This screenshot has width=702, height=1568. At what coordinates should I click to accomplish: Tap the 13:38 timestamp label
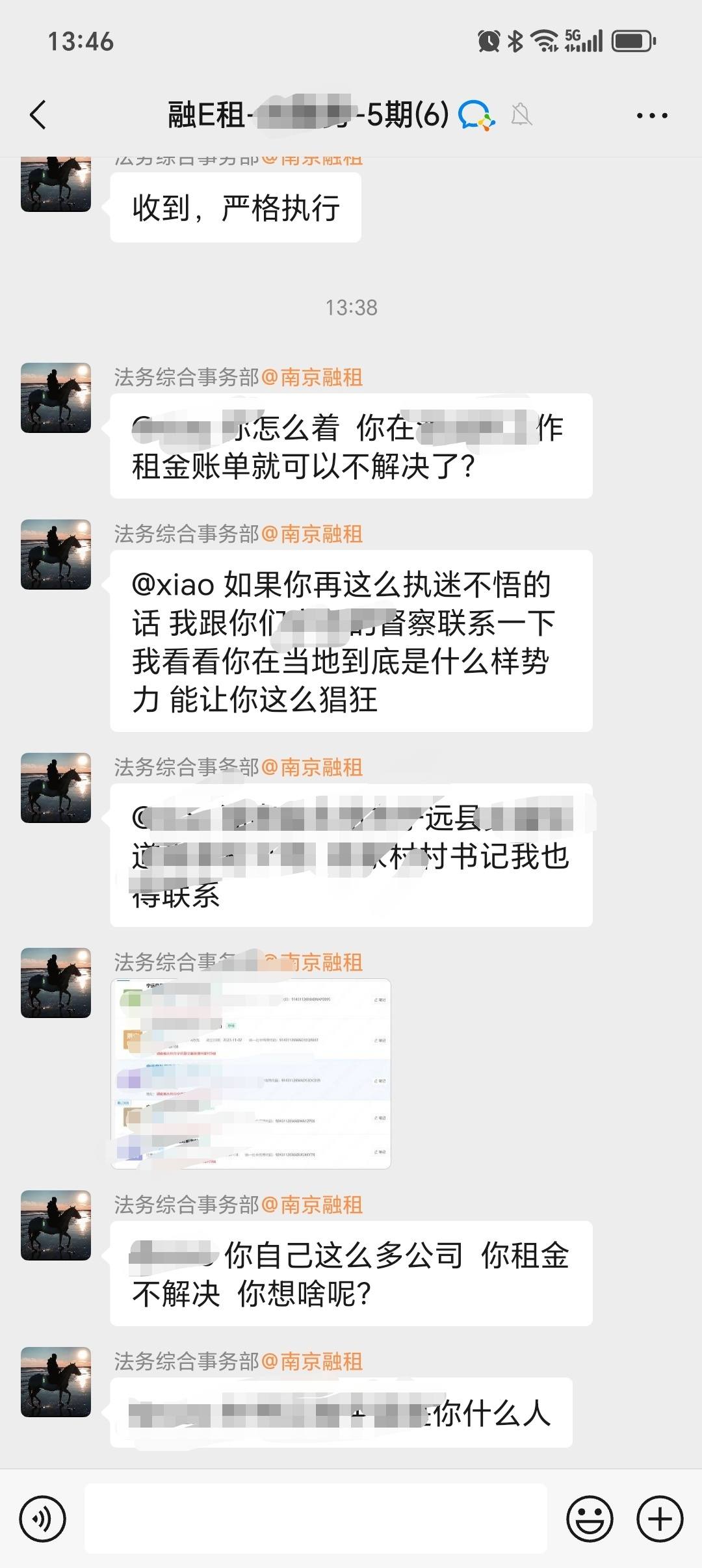click(351, 307)
